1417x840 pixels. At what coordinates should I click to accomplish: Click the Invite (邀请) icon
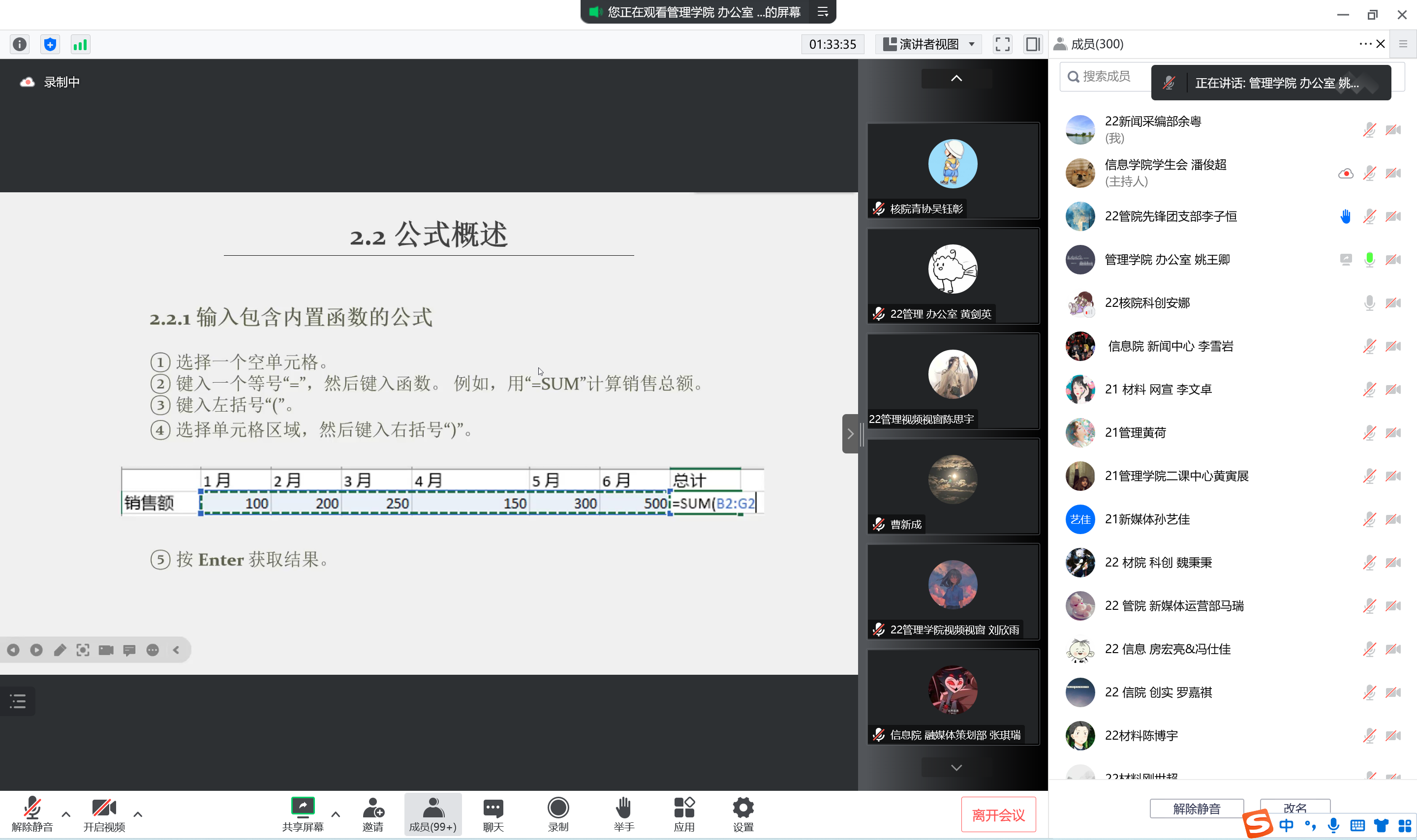(x=372, y=814)
